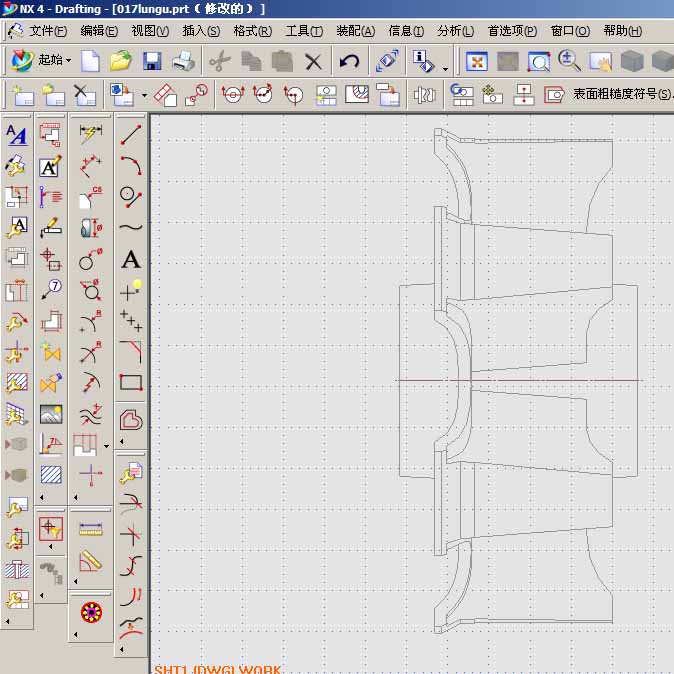This screenshot has width=674, height=674.
Task: Expand the ordinate dimension dropdown arrow
Action: tap(106, 446)
